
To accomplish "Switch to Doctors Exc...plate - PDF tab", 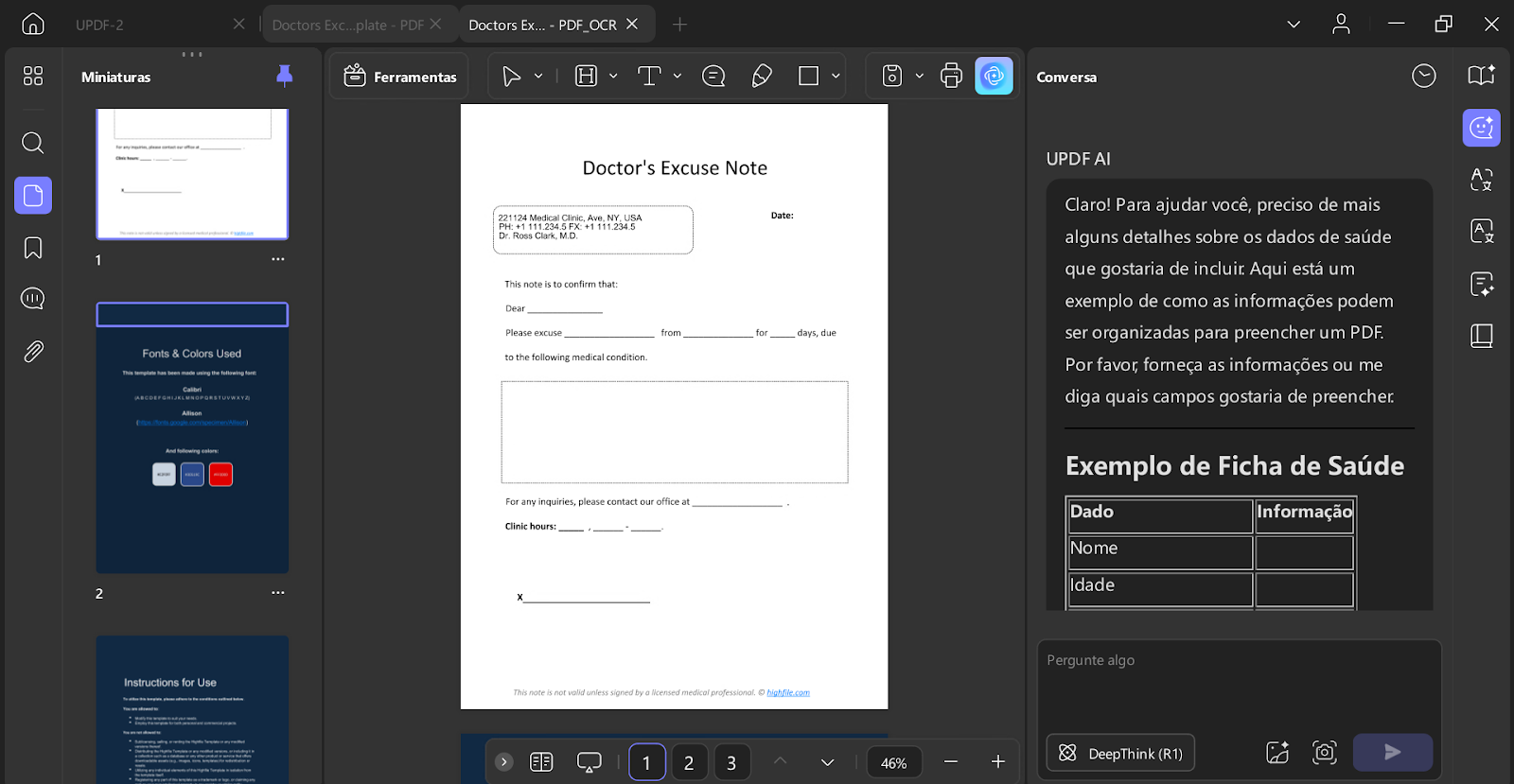I will coord(347,25).
